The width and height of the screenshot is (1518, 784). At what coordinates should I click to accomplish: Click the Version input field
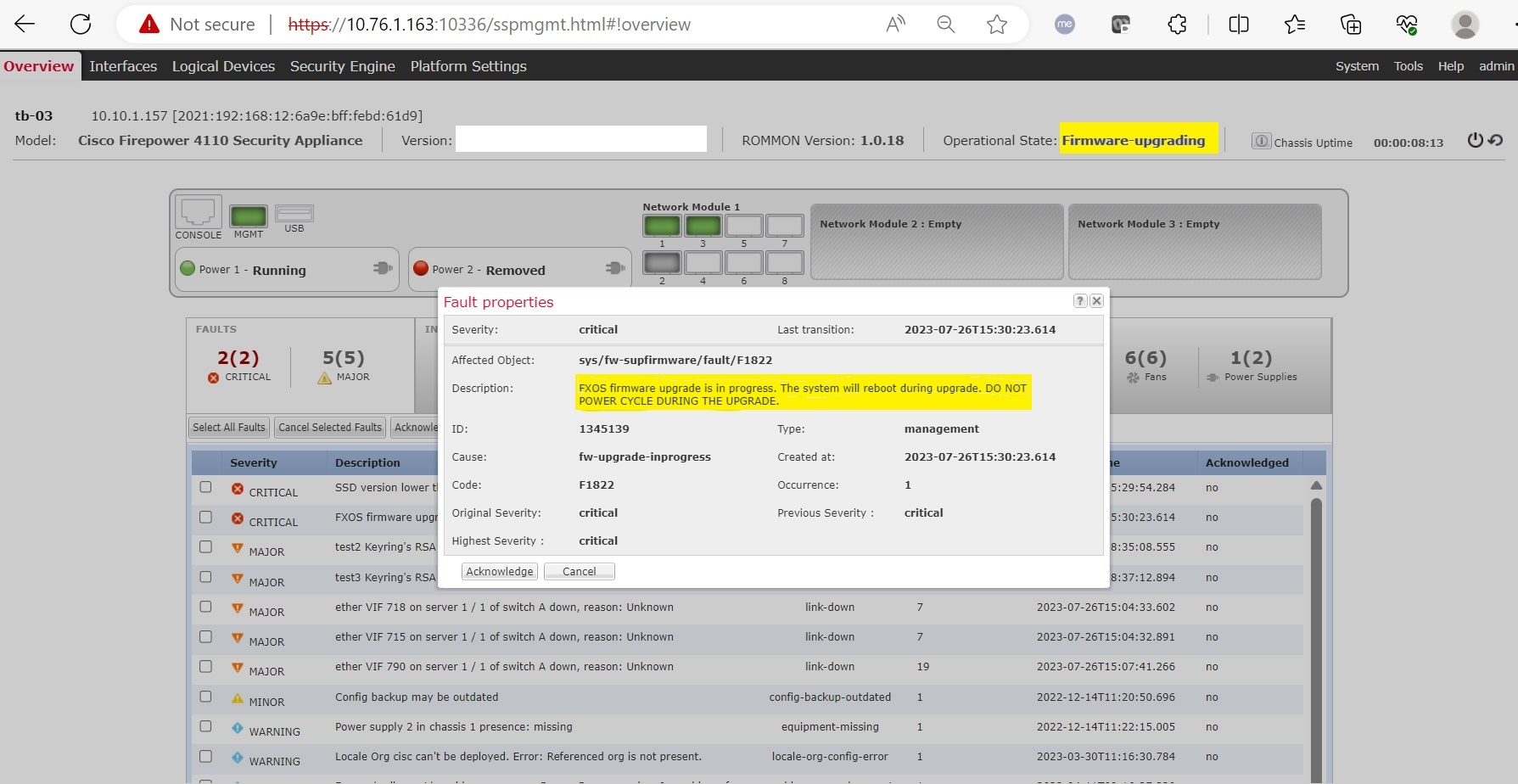(580, 139)
